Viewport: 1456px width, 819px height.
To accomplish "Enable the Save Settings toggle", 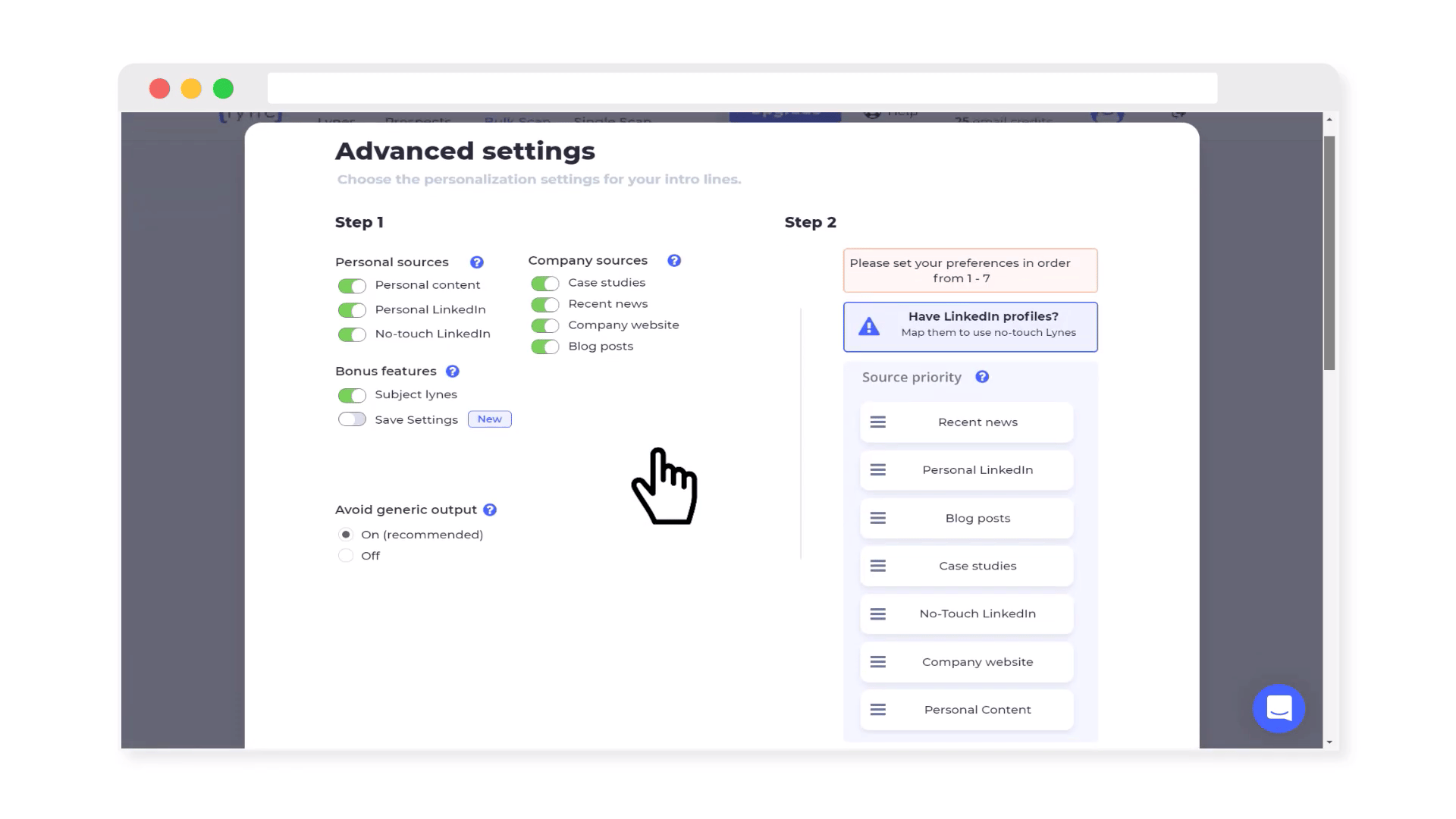I will 352,419.
